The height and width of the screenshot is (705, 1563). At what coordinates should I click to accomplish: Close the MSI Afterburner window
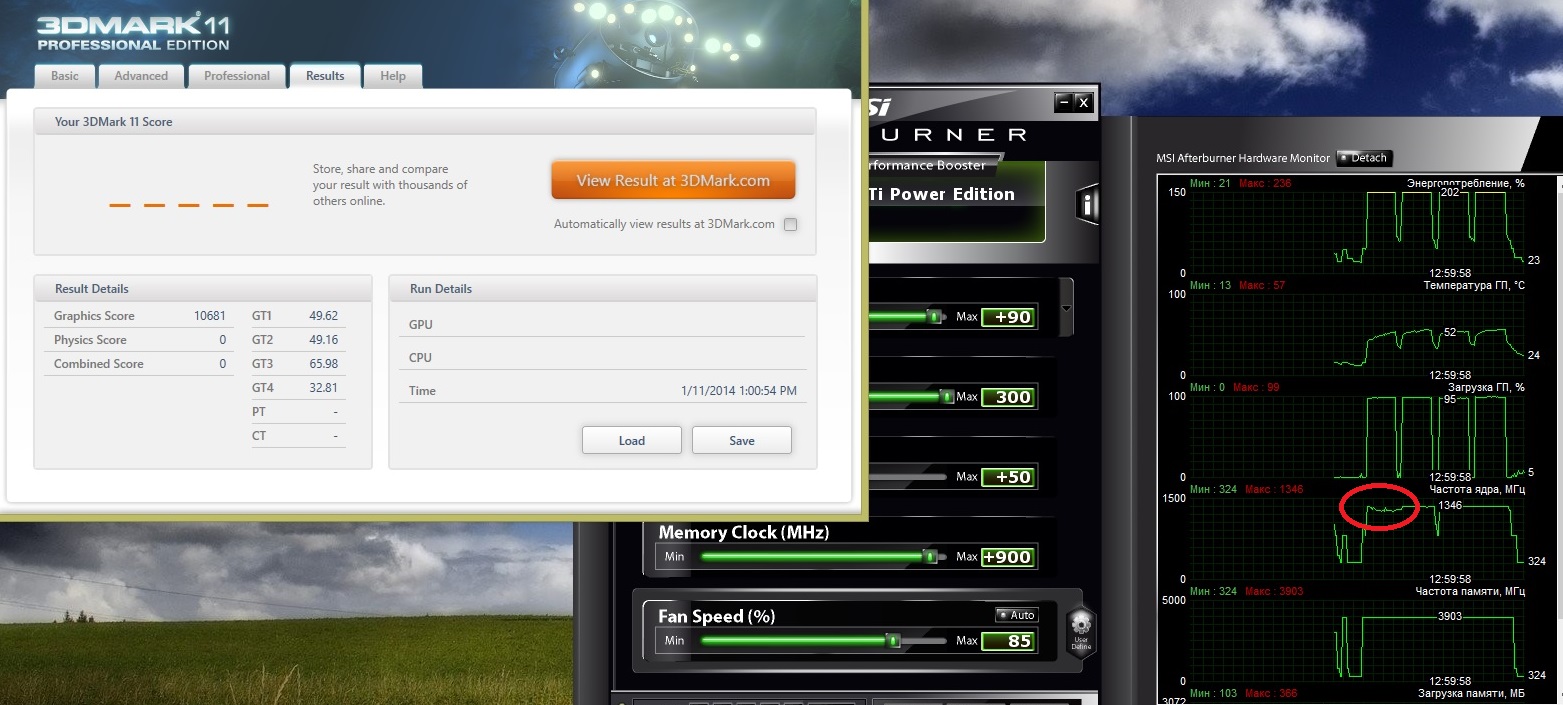click(x=1084, y=103)
